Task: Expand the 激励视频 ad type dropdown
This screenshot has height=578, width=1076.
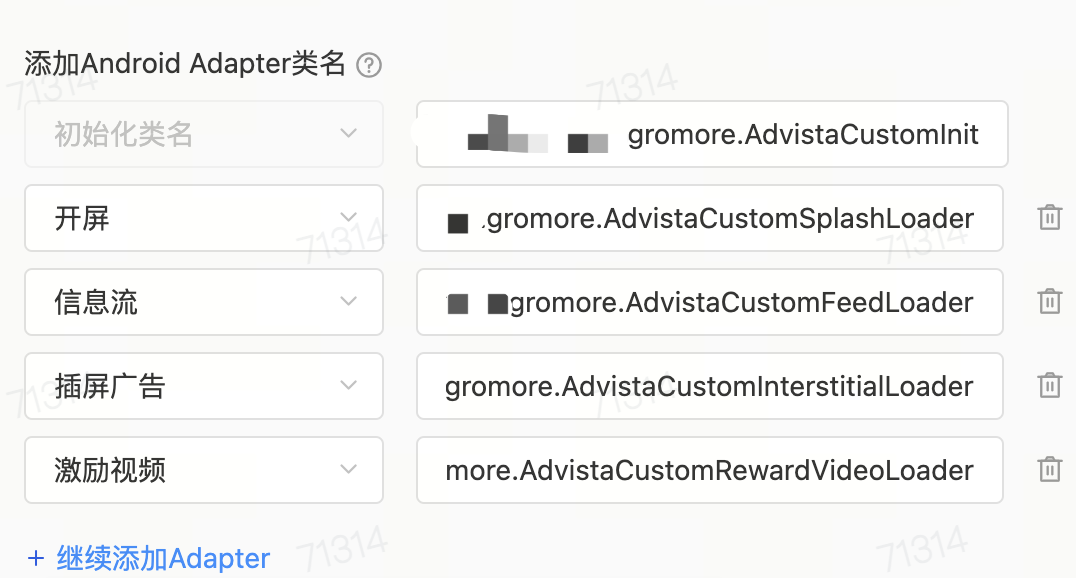Action: click(x=203, y=470)
